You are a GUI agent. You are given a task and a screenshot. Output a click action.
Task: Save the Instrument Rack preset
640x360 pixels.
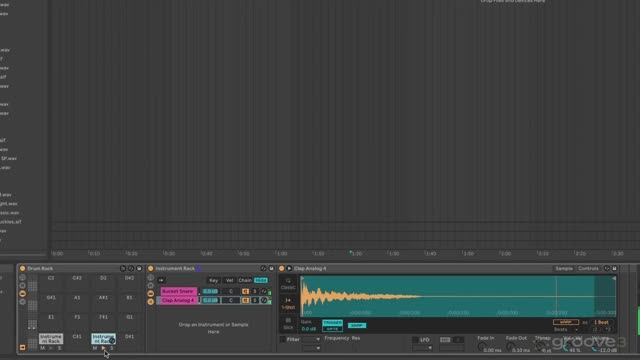pyautogui.click(x=271, y=269)
